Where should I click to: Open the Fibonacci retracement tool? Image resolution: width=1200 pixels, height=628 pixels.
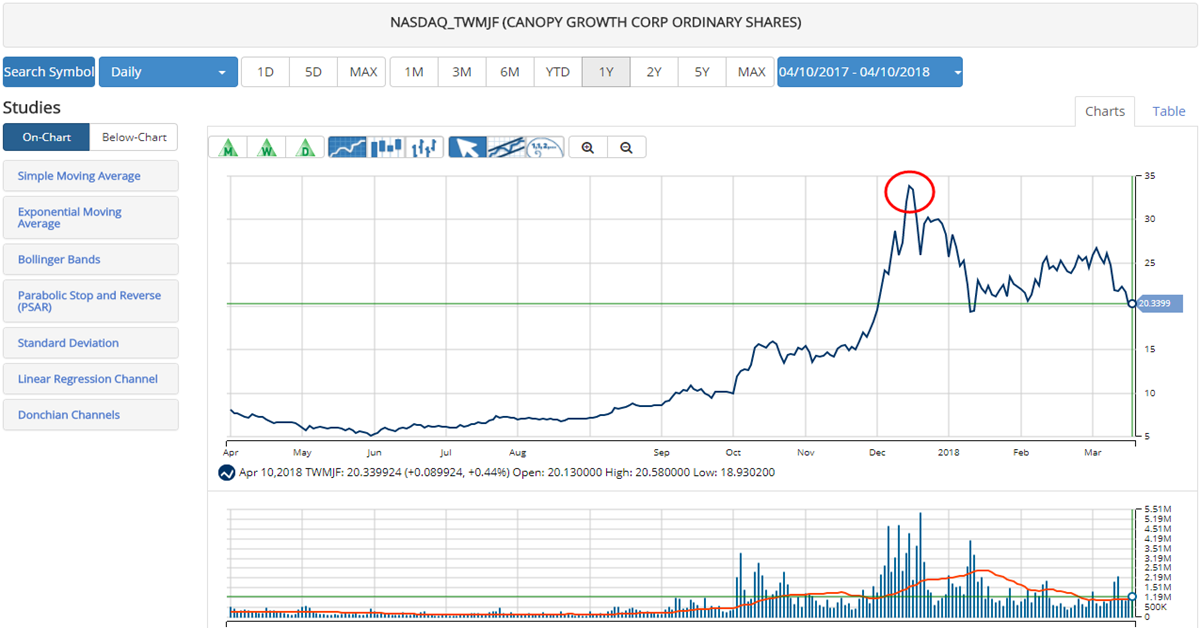point(543,147)
